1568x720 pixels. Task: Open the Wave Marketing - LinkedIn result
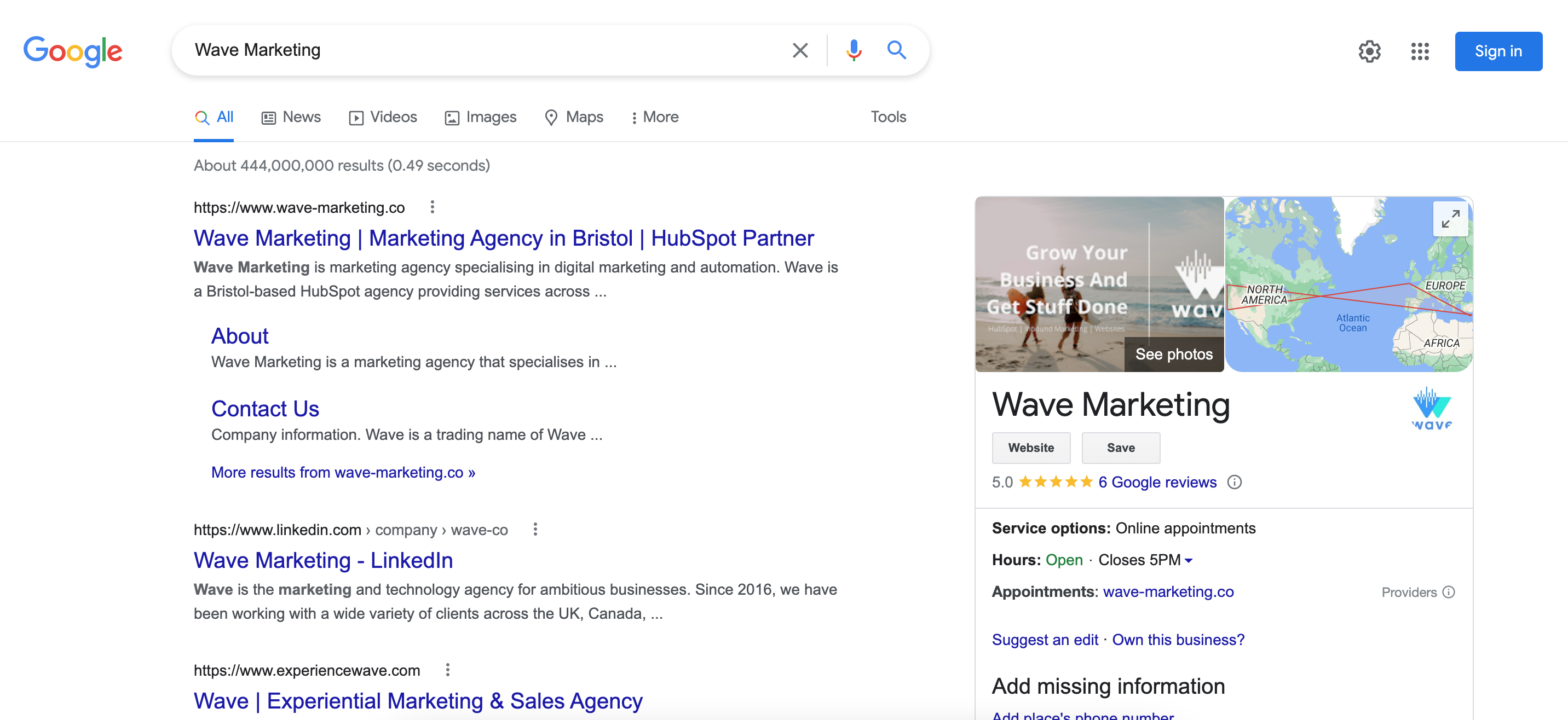click(x=323, y=561)
